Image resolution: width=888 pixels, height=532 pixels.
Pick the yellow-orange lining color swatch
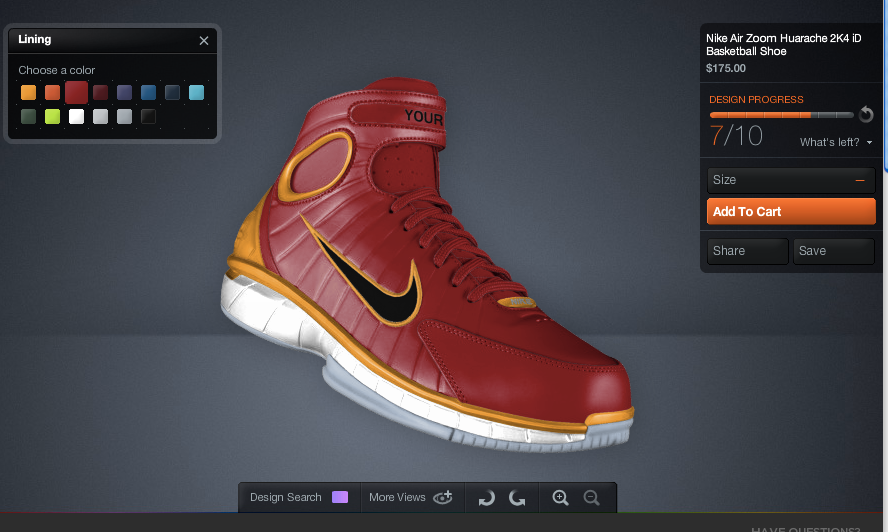click(x=28, y=92)
